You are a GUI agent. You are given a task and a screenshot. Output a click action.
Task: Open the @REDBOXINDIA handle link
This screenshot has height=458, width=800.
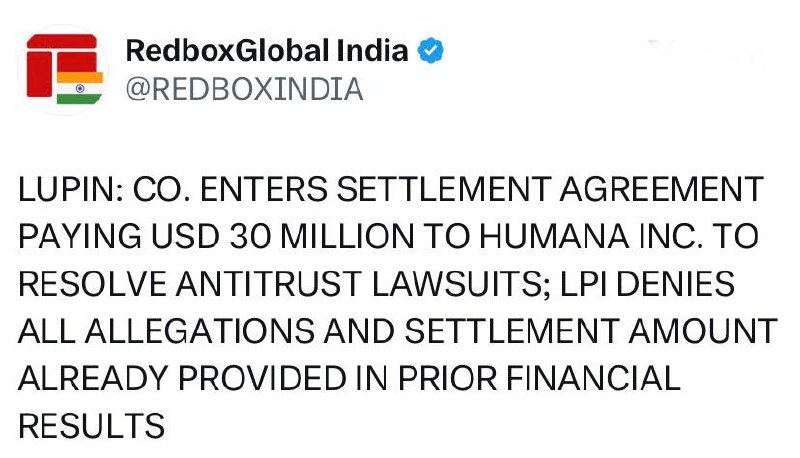[x=244, y=89]
